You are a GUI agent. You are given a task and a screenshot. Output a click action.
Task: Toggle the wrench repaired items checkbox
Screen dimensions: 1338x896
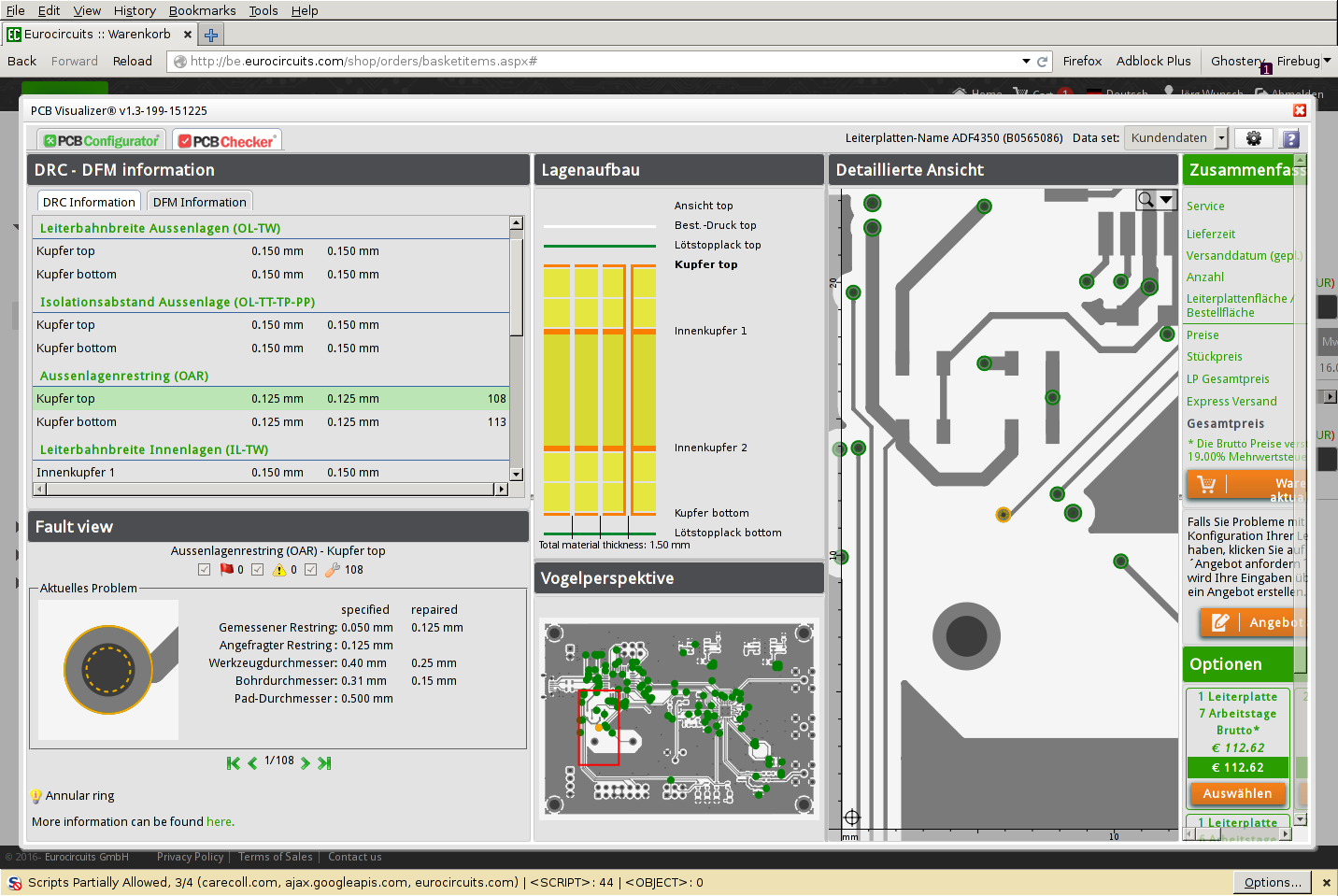pyautogui.click(x=311, y=570)
